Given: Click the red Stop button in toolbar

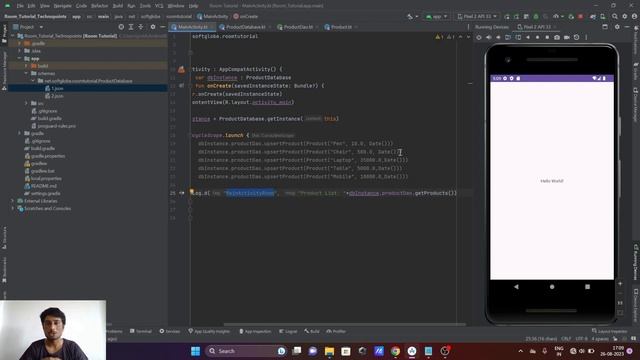Looking at the screenshot, I should click(580, 16).
